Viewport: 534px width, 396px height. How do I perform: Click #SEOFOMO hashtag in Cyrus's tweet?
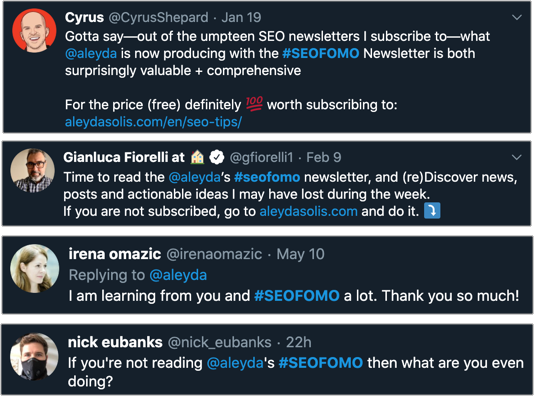click(321, 53)
